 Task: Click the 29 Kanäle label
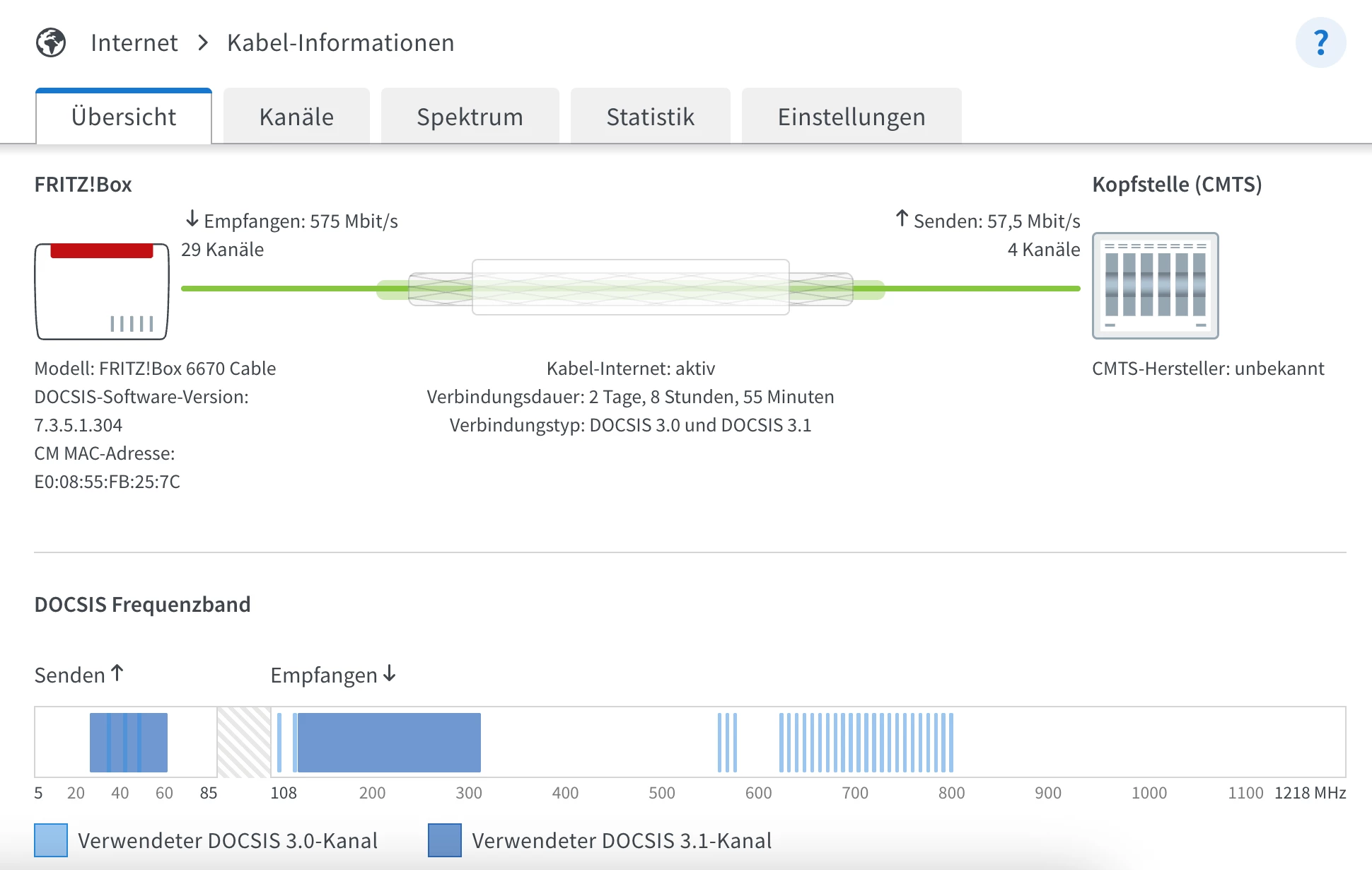point(222,250)
